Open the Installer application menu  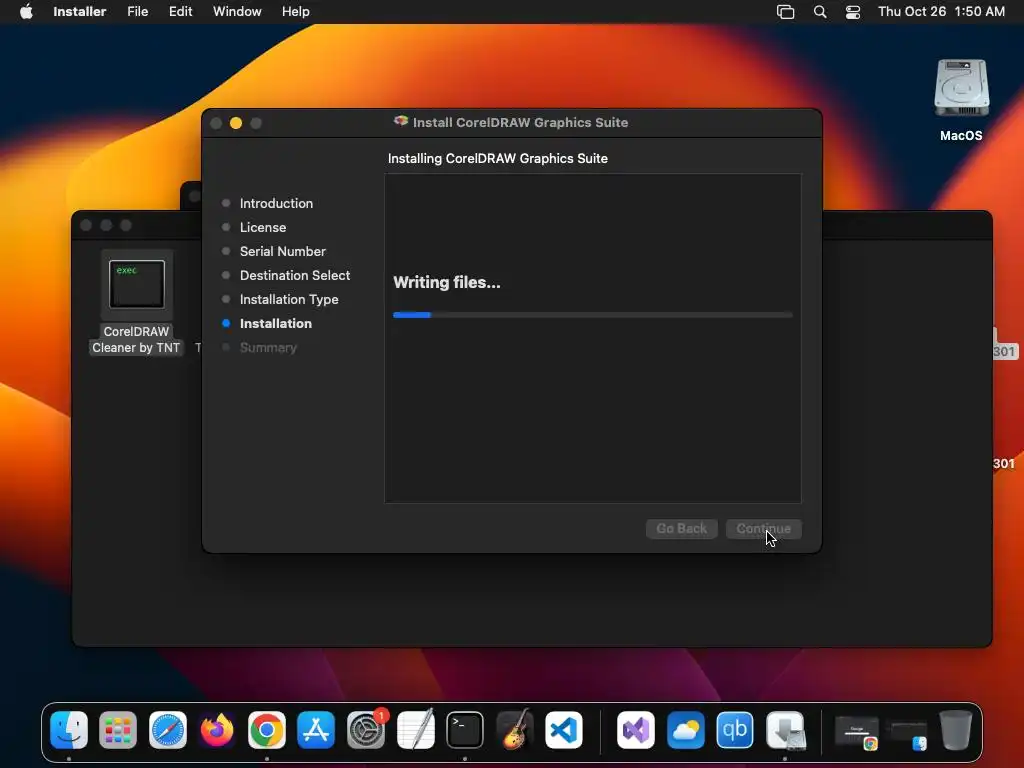(80, 12)
